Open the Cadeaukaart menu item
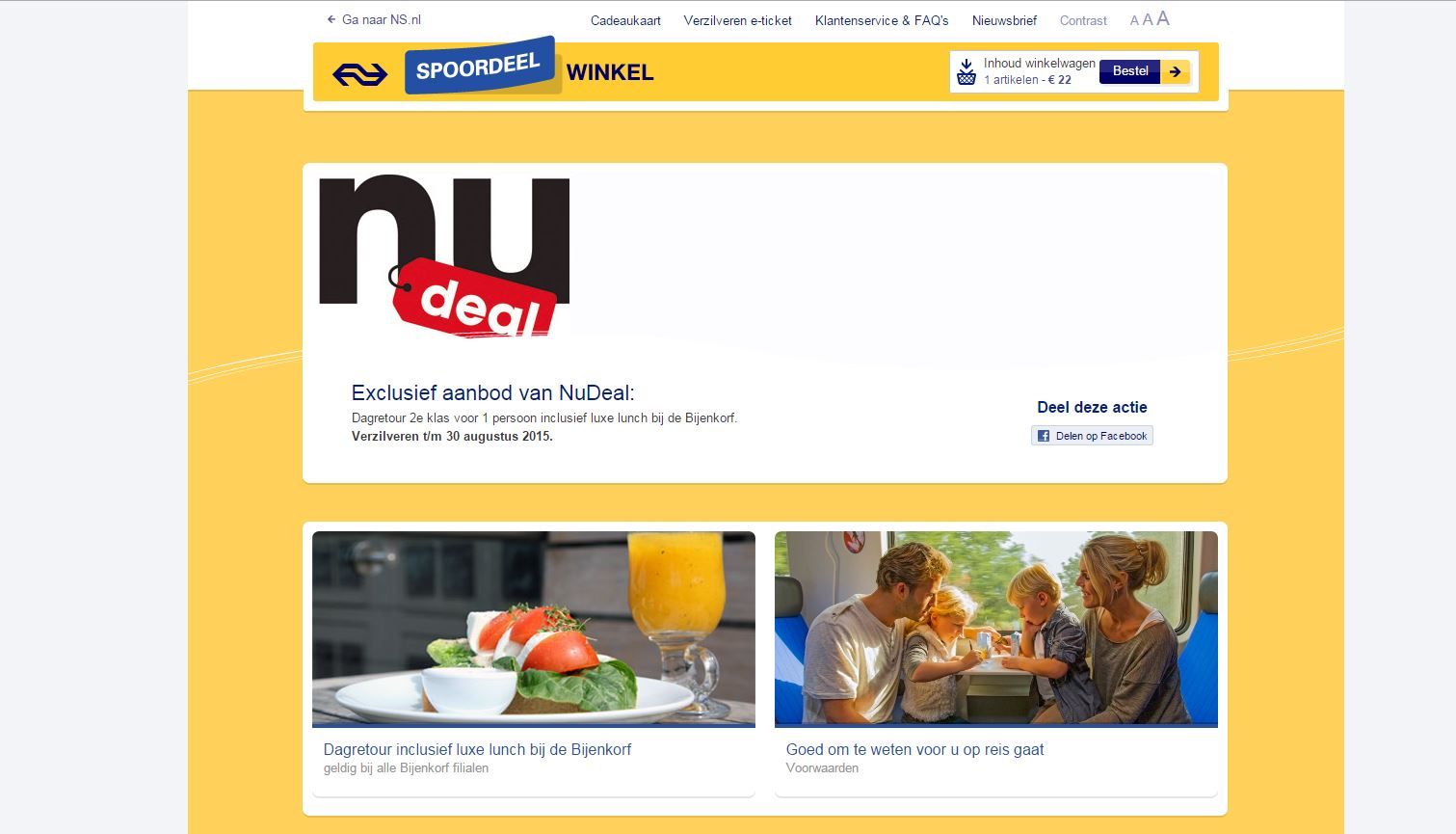 click(625, 20)
